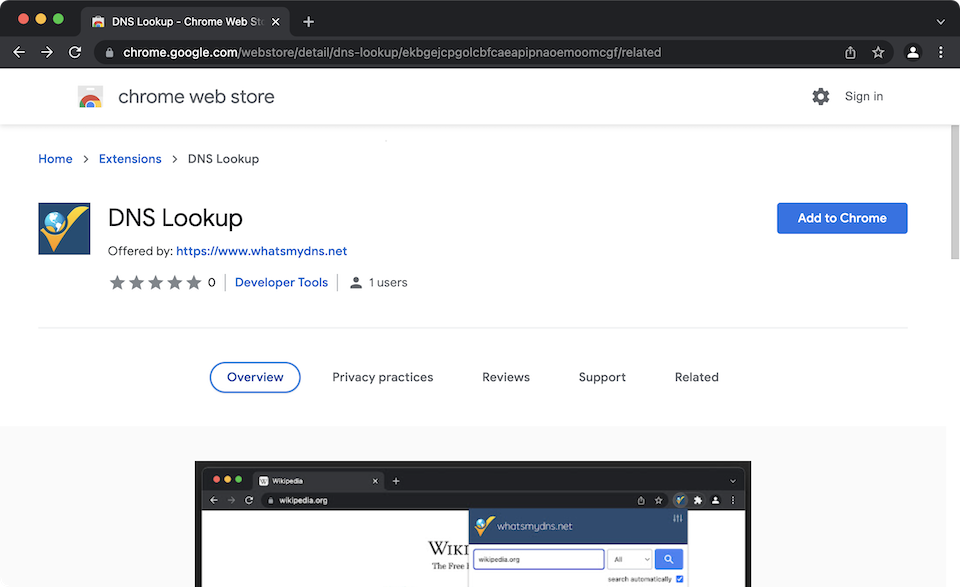Click the Sign in link
Screen dimensions: 960x587
(864, 96)
